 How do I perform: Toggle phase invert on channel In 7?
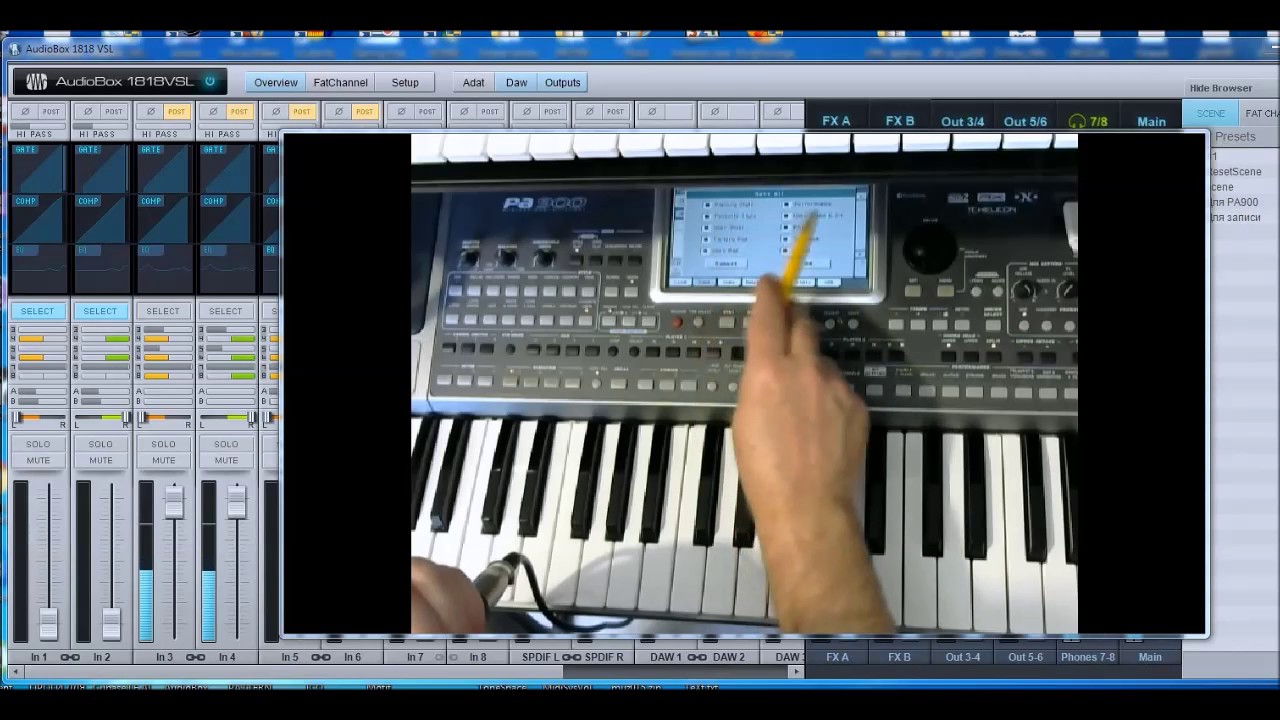(x=401, y=111)
